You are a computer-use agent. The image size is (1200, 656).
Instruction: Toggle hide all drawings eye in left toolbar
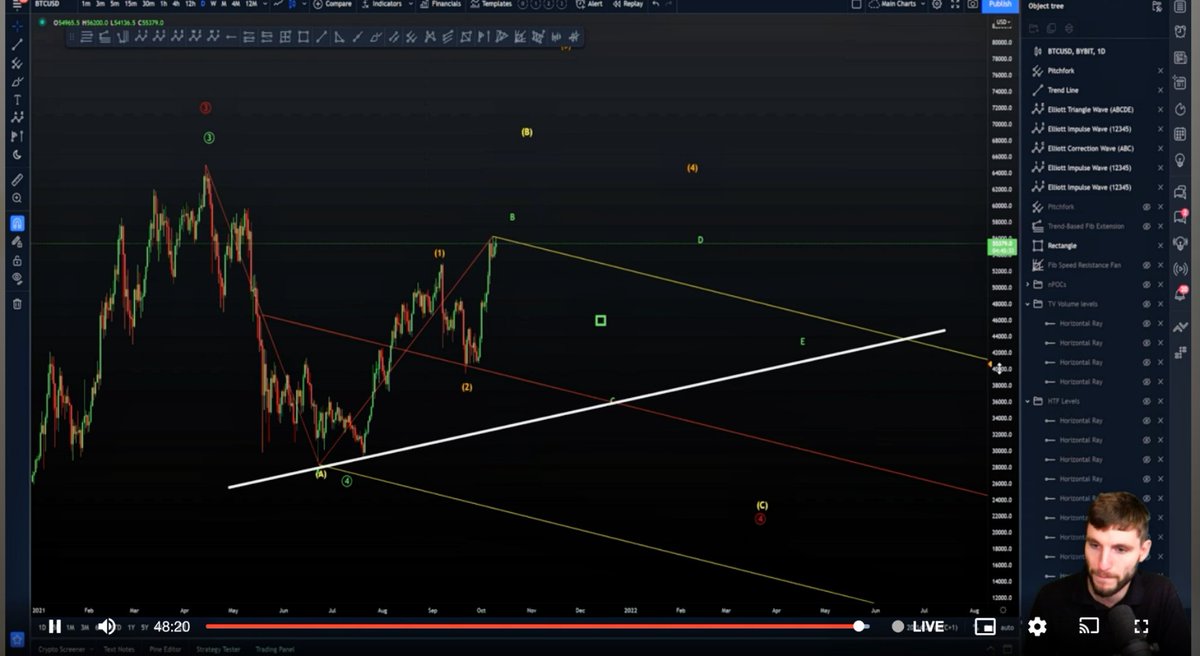click(x=17, y=278)
